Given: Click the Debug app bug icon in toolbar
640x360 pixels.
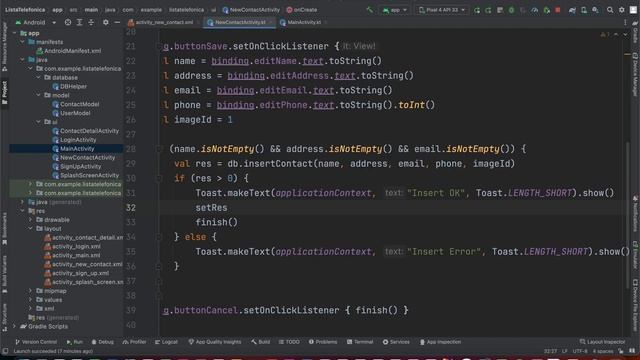Looking at the screenshot, I should (x=511, y=10).
